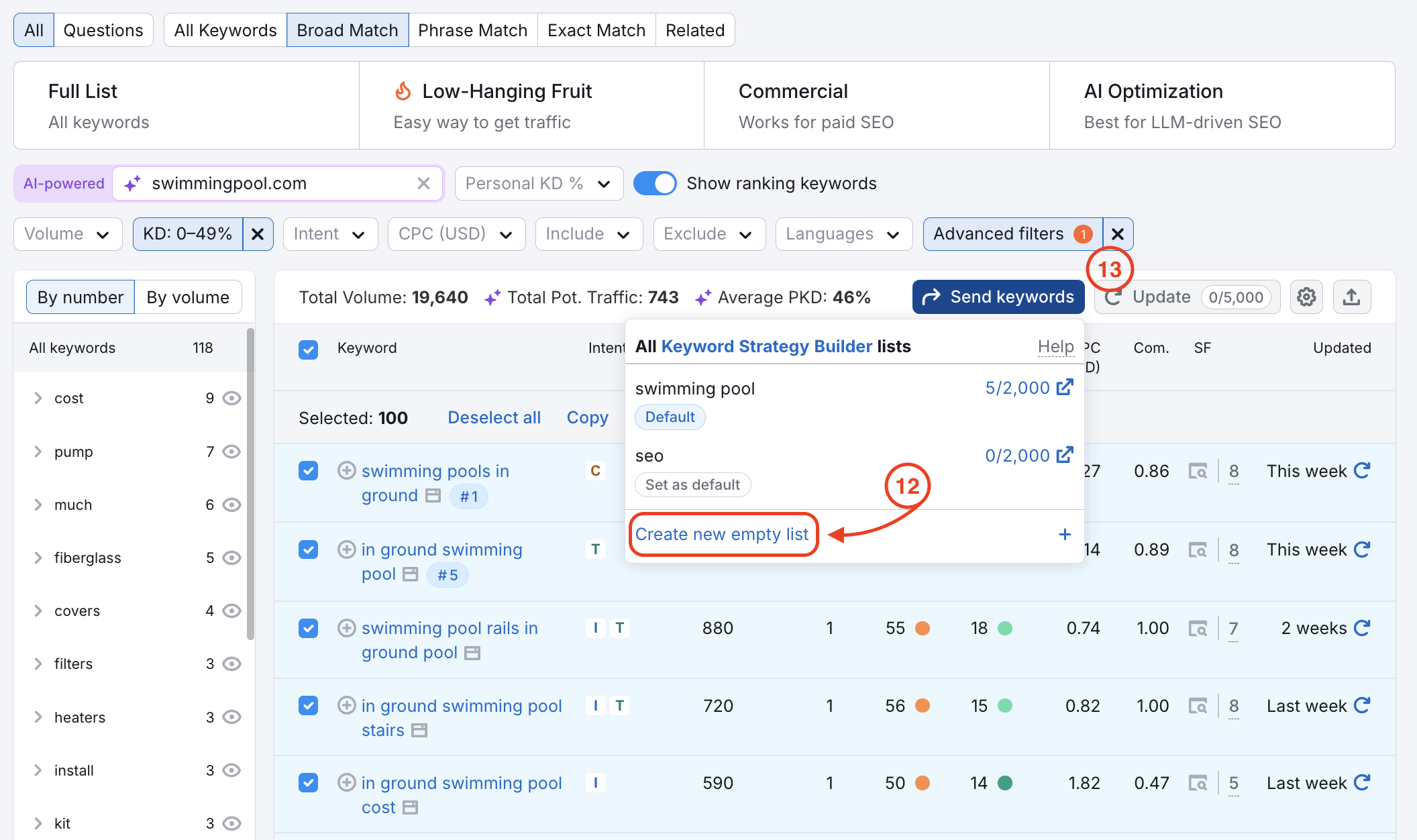Clear the swimmingpool.com search field

(423, 183)
